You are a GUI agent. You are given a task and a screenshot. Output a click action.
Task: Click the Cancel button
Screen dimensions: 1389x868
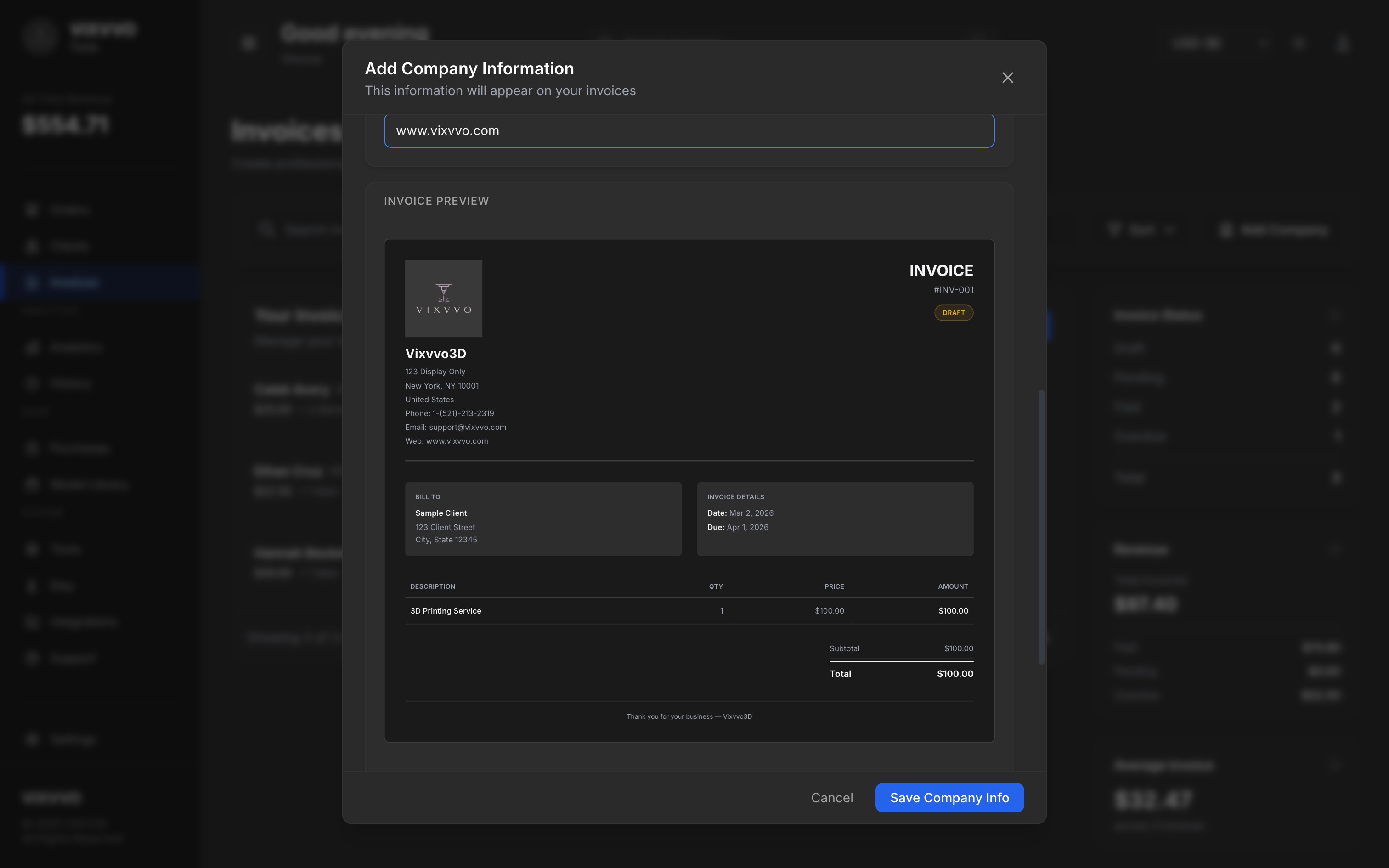(x=832, y=797)
